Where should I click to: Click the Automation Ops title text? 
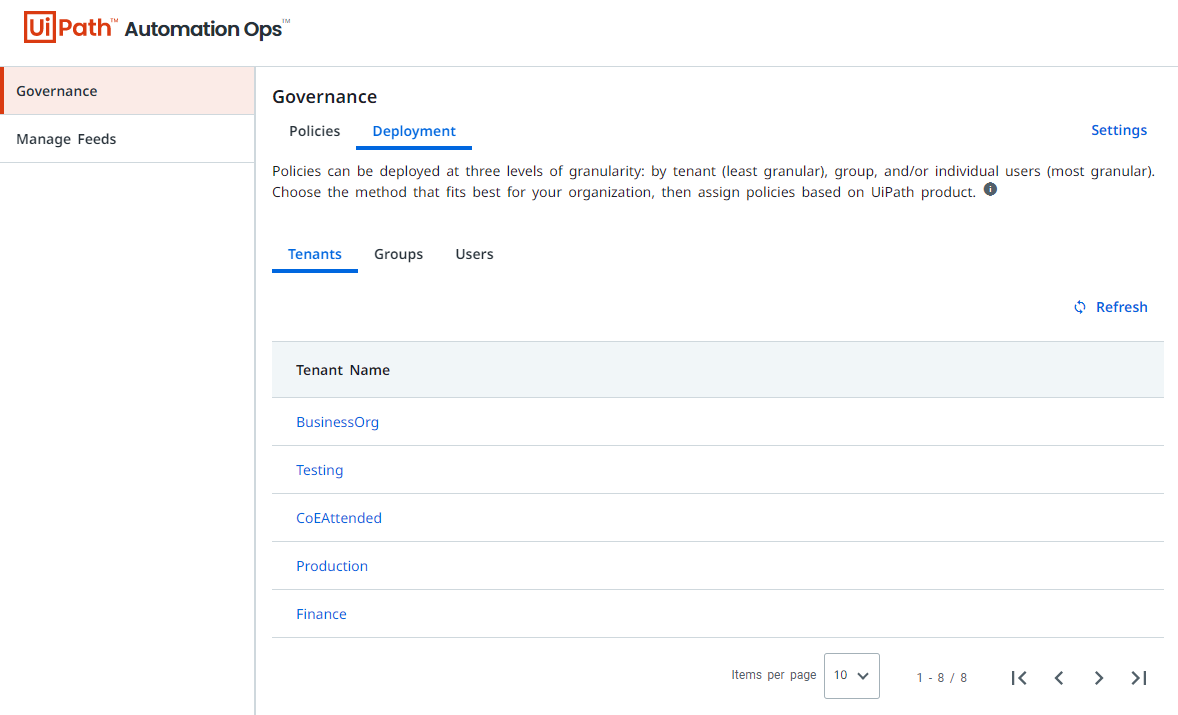coord(207,29)
